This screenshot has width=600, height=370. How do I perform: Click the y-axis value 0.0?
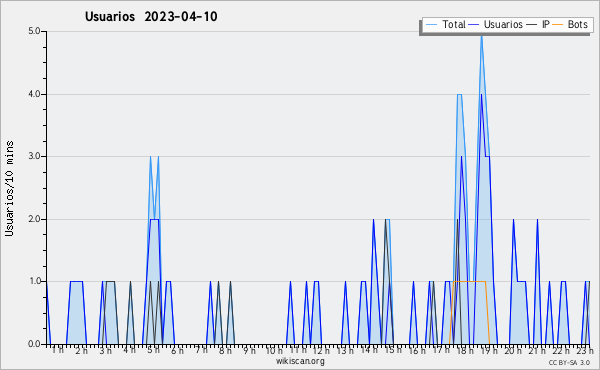pos(34,344)
